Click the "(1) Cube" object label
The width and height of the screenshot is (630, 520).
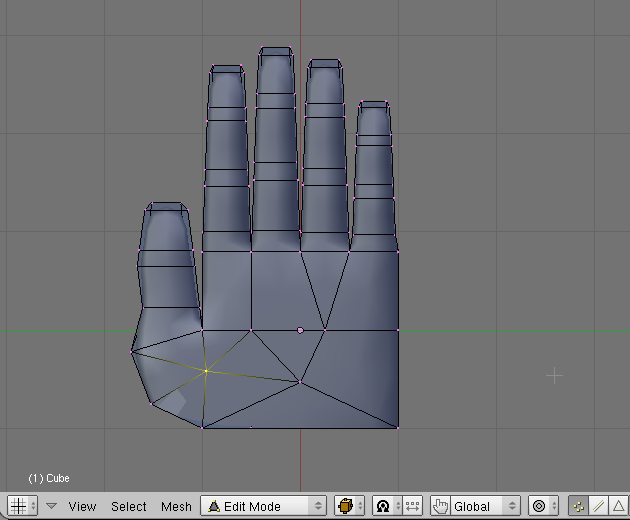coord(49,478)
